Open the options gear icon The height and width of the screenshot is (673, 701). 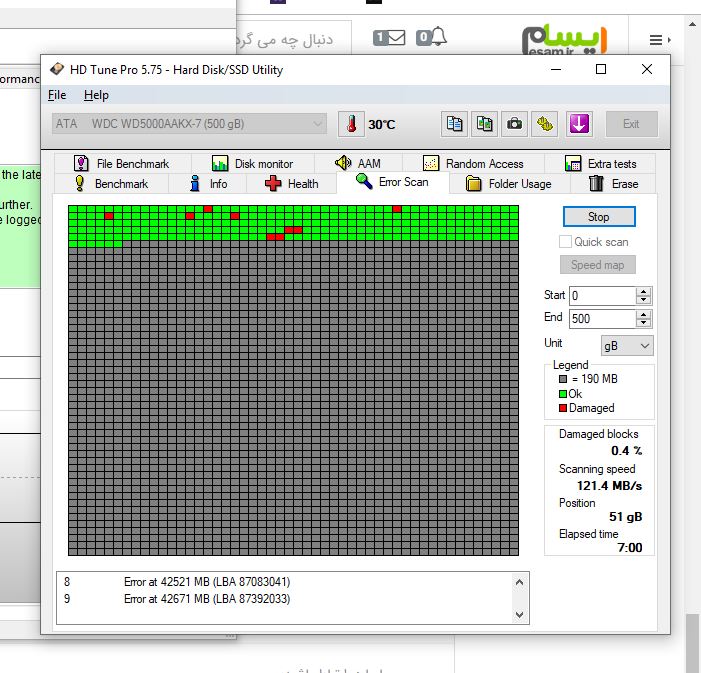click(x=545, y=124)
